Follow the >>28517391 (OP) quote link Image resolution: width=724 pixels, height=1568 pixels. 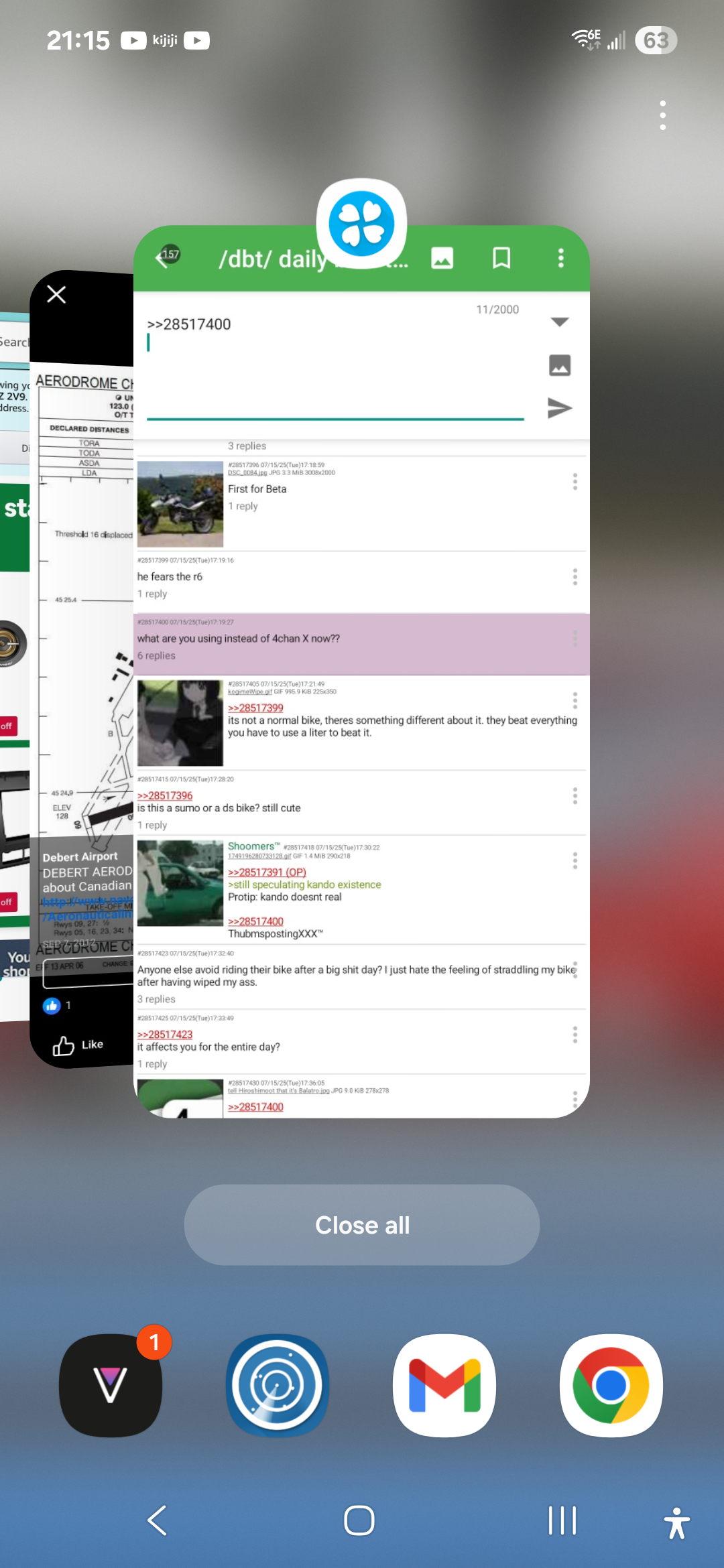pos(267,872)
